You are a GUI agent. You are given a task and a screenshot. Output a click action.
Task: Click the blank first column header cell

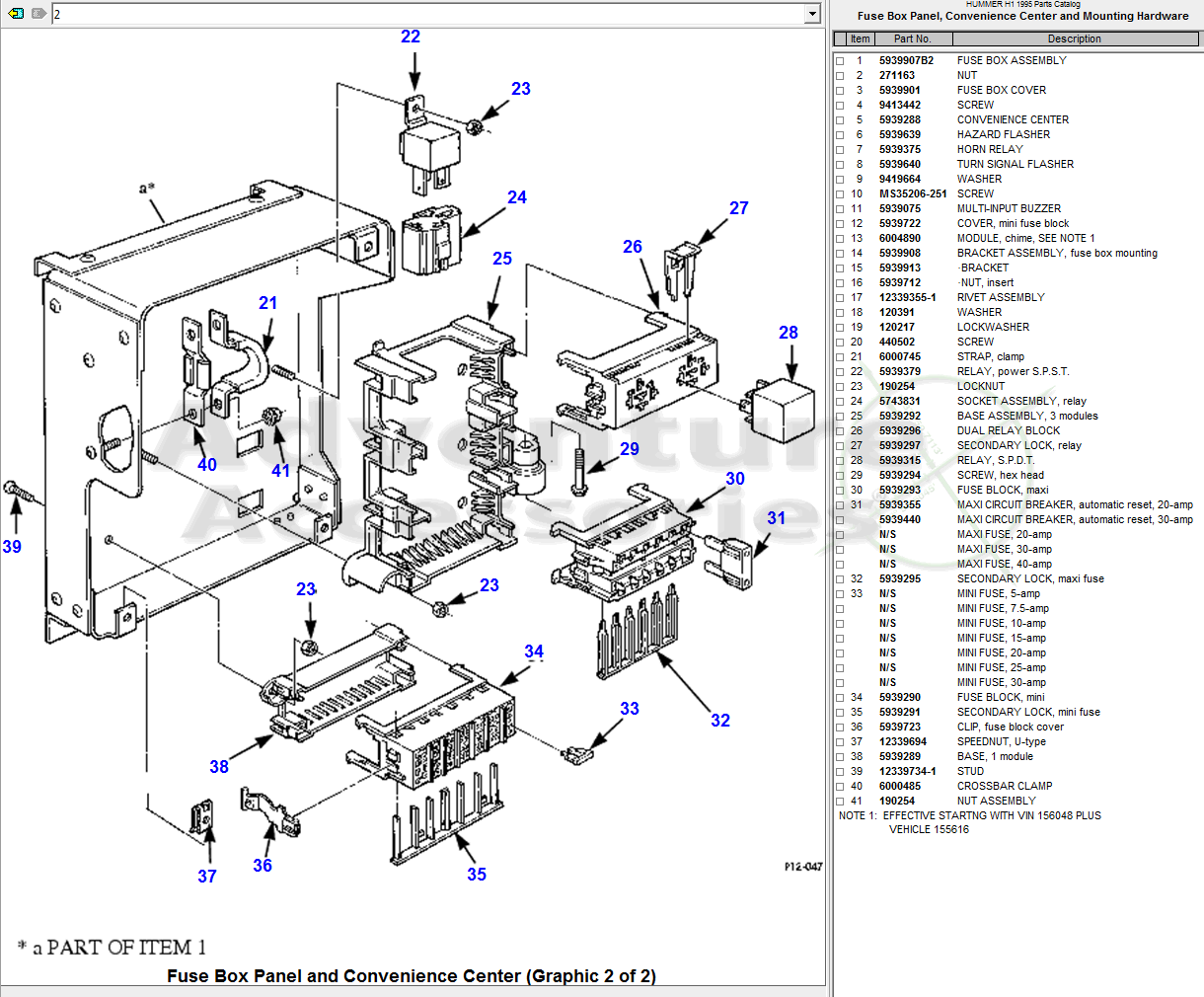(840, 39)
